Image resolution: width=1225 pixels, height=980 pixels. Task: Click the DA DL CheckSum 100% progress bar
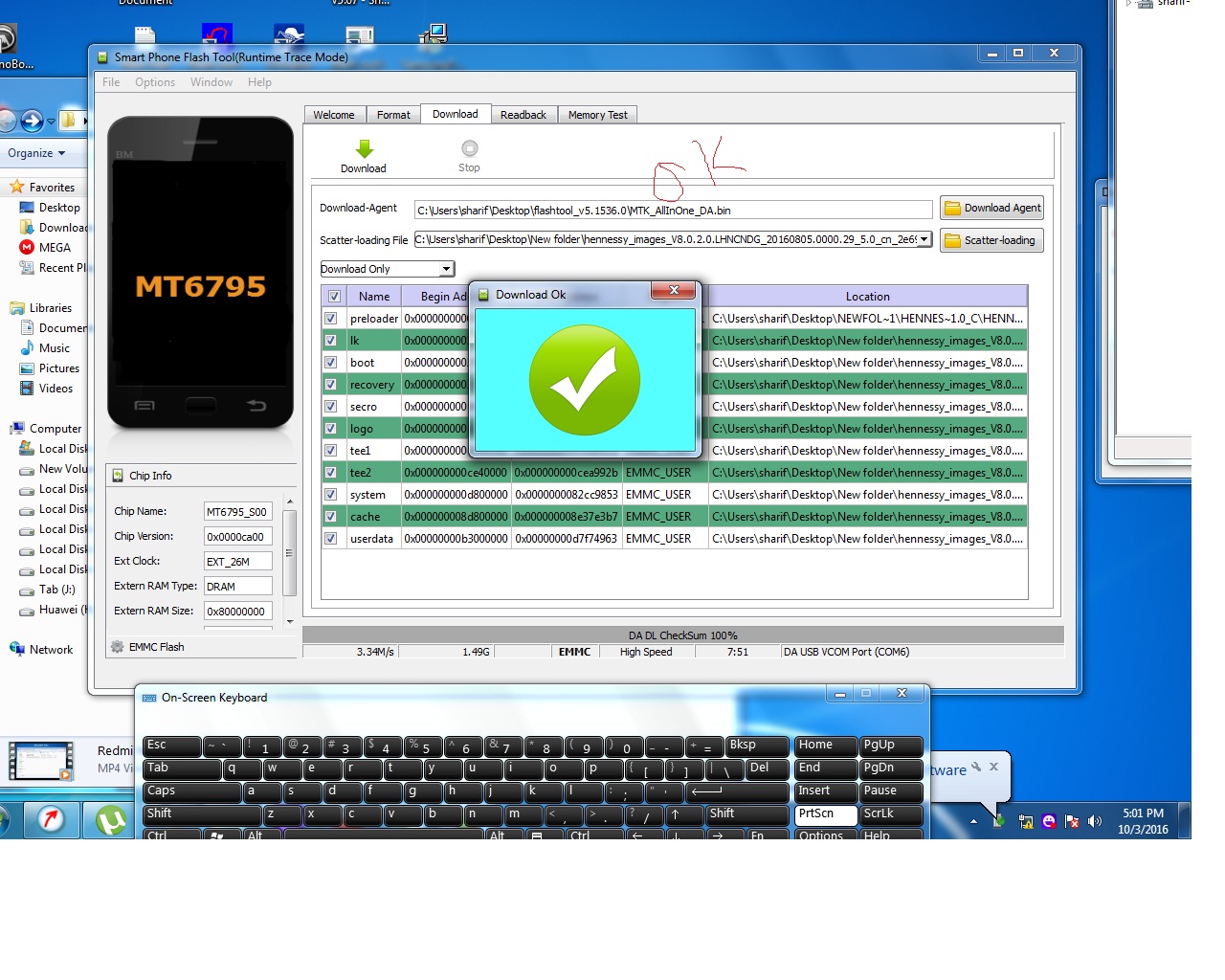683,635
